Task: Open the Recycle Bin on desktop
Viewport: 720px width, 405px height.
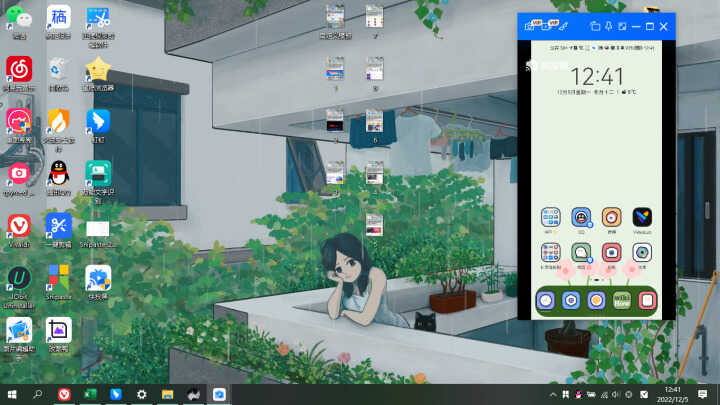Action: pos(58,69)
